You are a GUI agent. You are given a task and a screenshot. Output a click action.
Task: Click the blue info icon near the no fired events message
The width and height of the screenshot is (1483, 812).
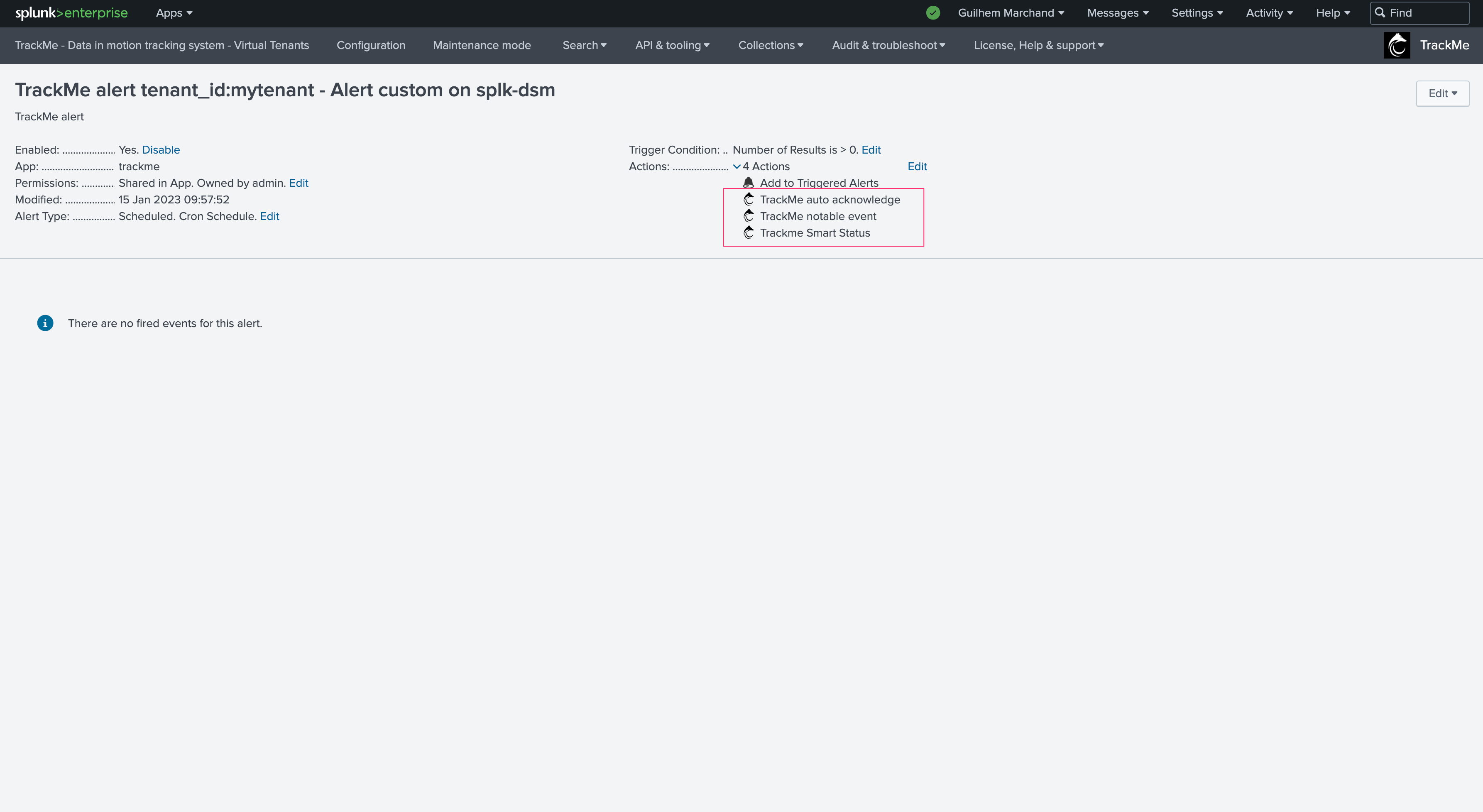coord(45,323)
